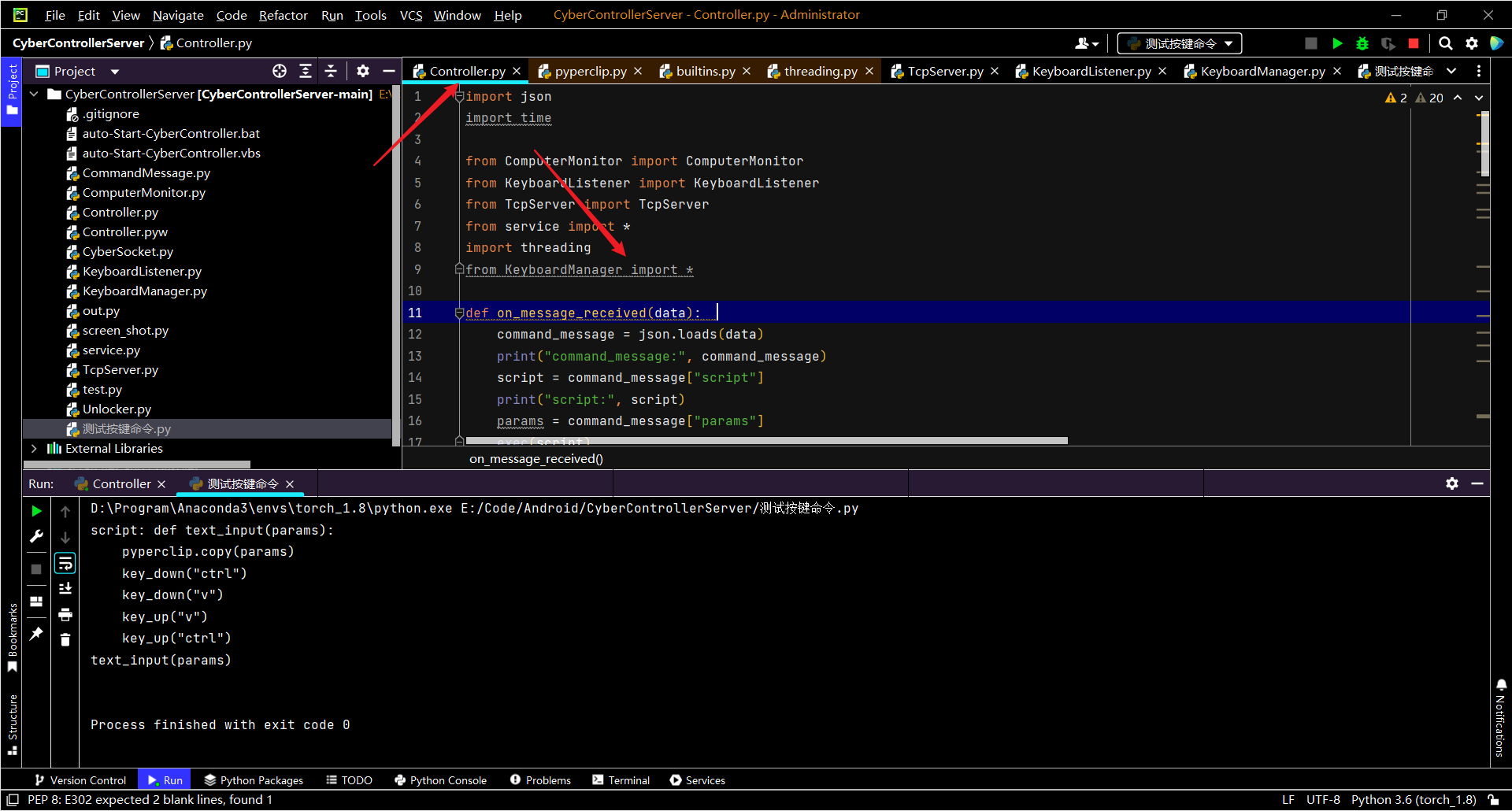This screenshot has width=1512, height=811.
Task: Open the Problems tool window
Action: pyautogui.click(x=540, y=780)
